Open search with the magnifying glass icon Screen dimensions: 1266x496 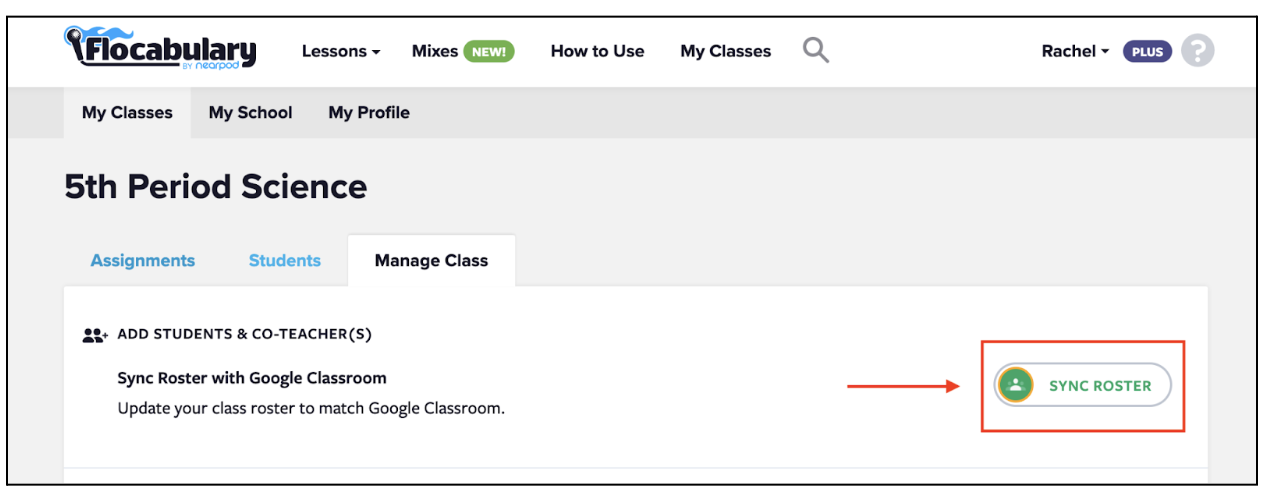pyautogui.click(x=816, y=50)
